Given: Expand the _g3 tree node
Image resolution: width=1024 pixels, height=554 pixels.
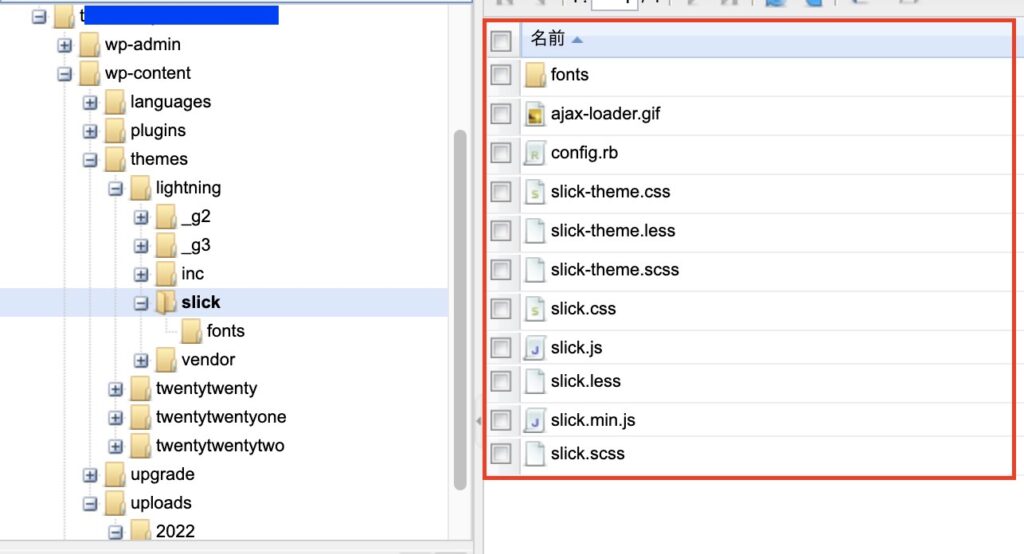Looking at the screenshot, I should coord(141,246).
